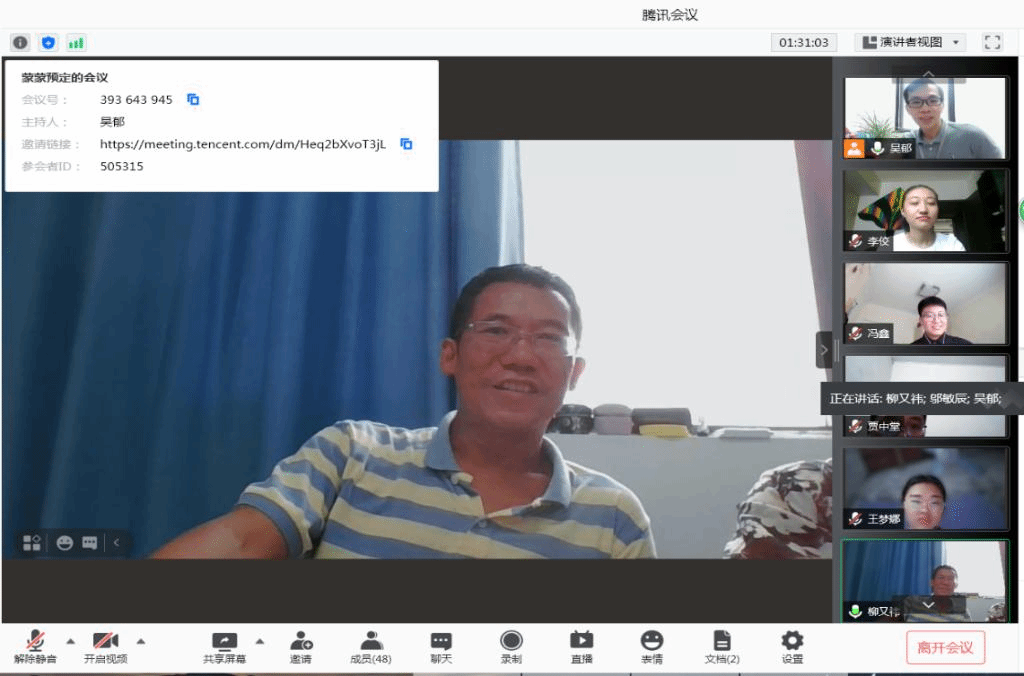Collapse the participant video sidebar
Viewport: 1024px width, 676px height.
click(824, 350)
